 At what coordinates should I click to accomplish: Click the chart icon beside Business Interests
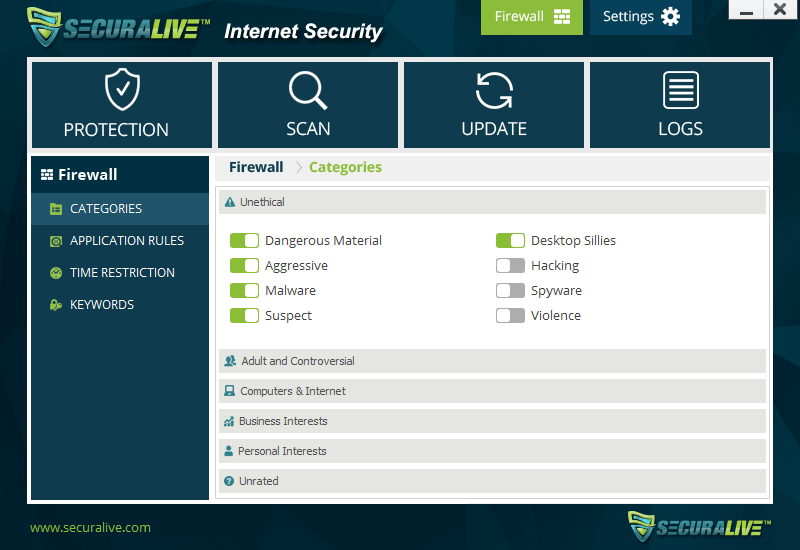(229, 421)
